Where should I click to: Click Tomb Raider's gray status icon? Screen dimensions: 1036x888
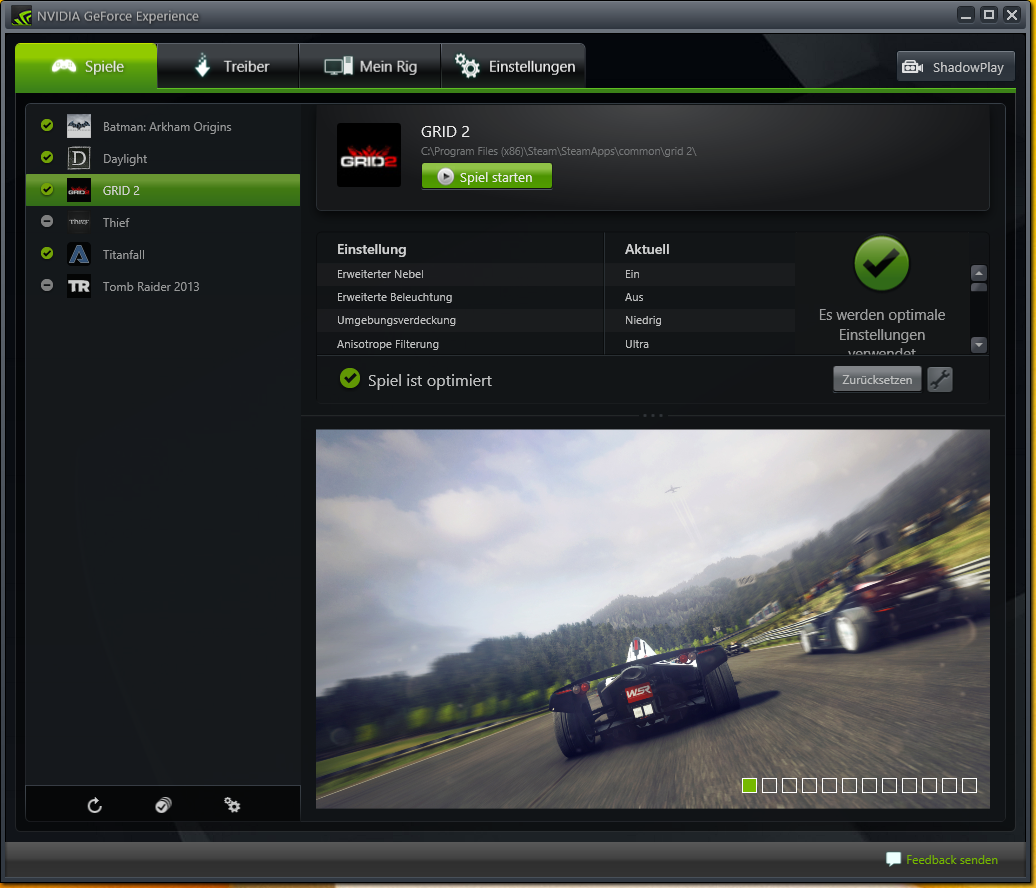pyautogui.click(x=47, y=285)
